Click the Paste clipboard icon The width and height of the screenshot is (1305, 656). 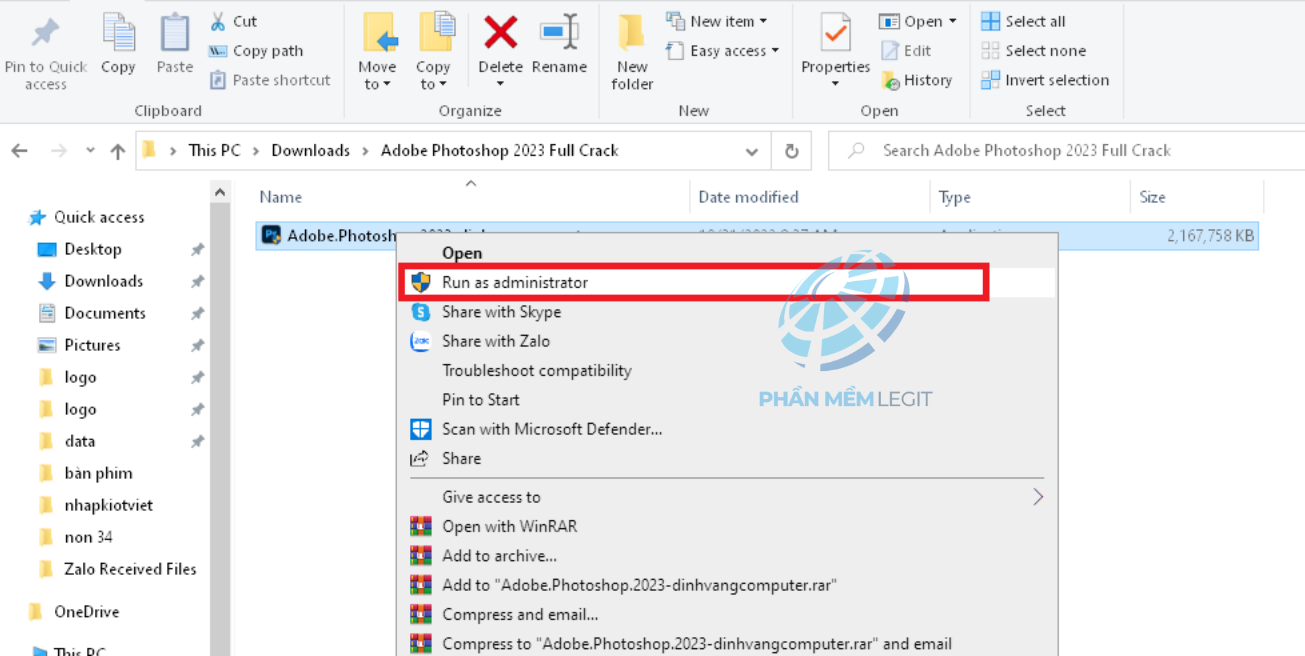175,33
